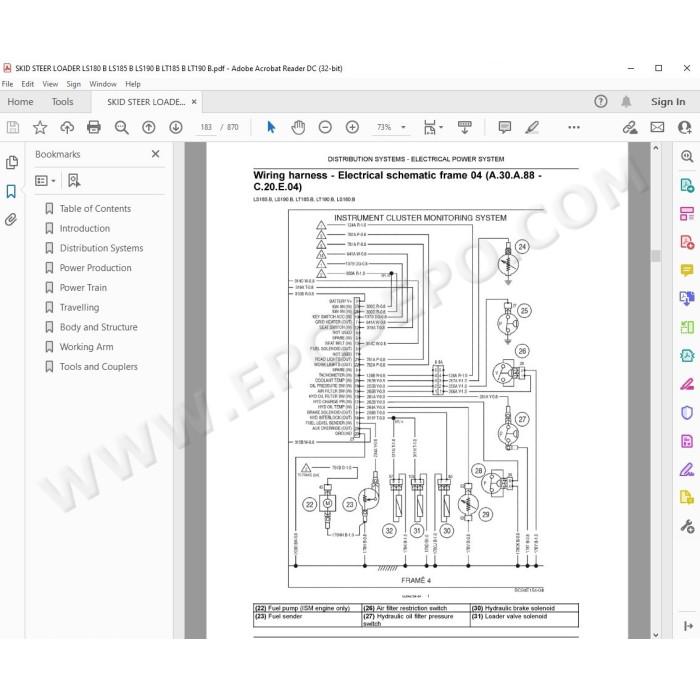
Task: Open the Introduction bookmark
Action: point(84,228)
